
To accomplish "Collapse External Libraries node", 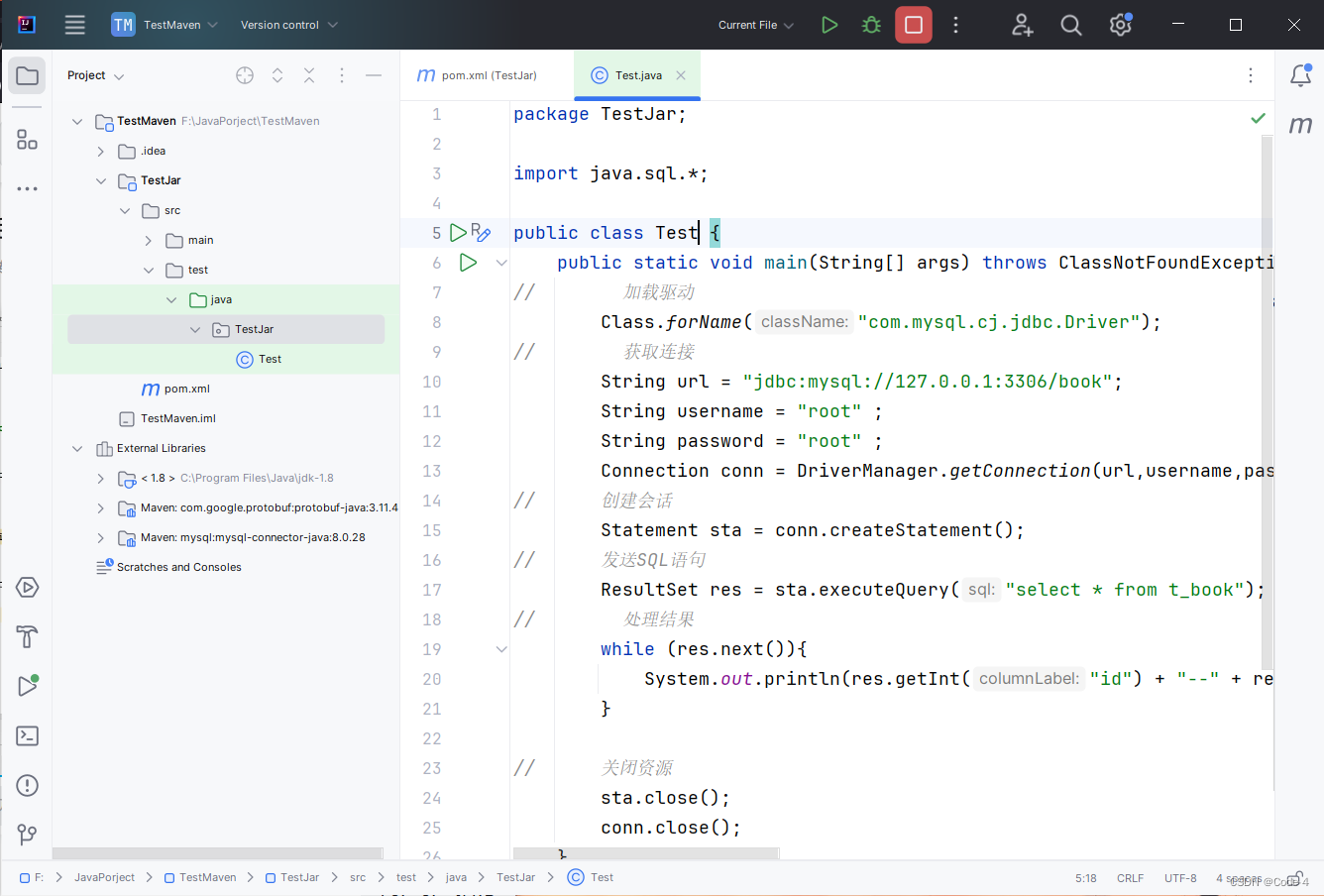I will tap(77, 448).
